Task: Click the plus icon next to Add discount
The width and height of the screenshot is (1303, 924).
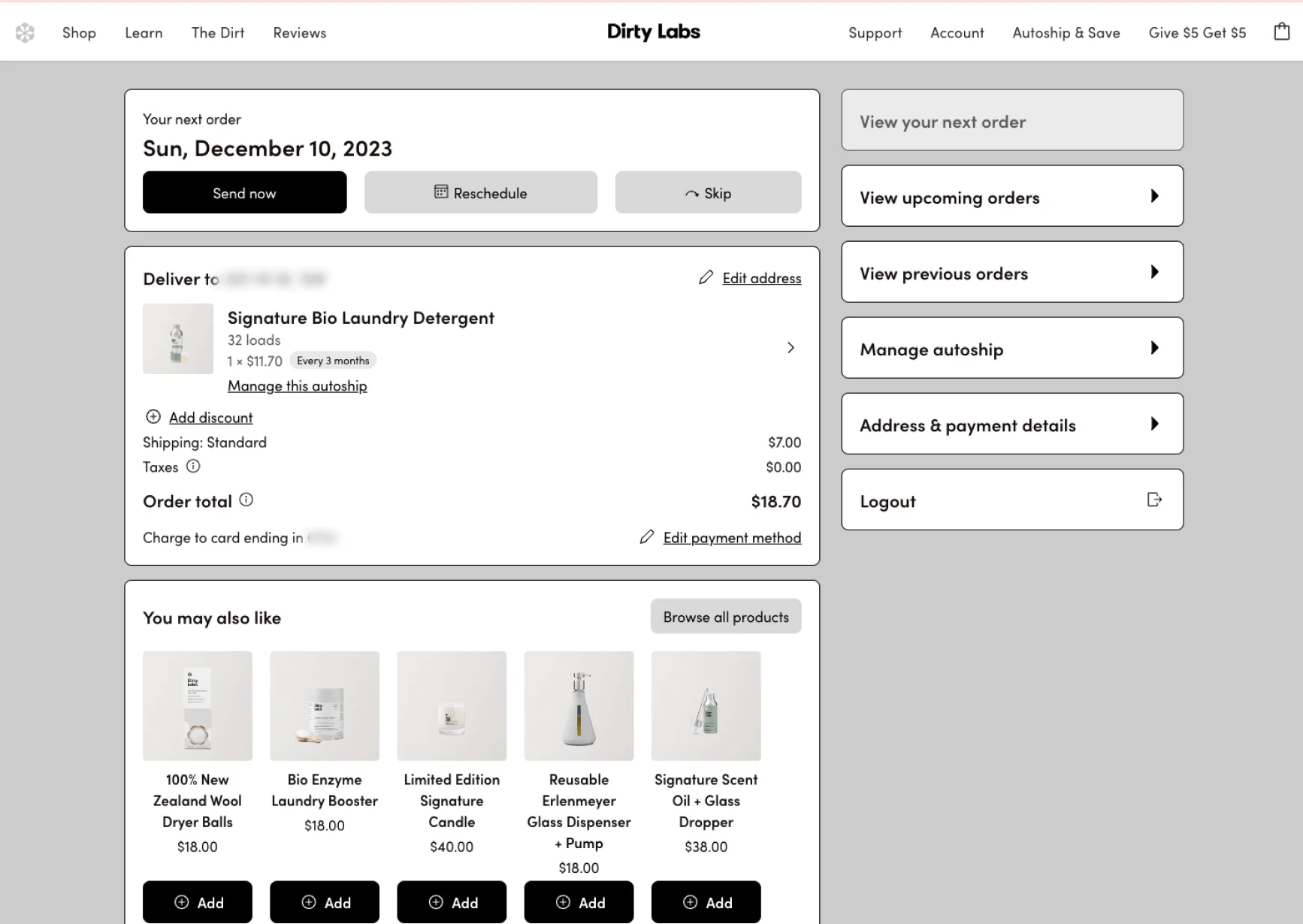Action: coord(153,416)
